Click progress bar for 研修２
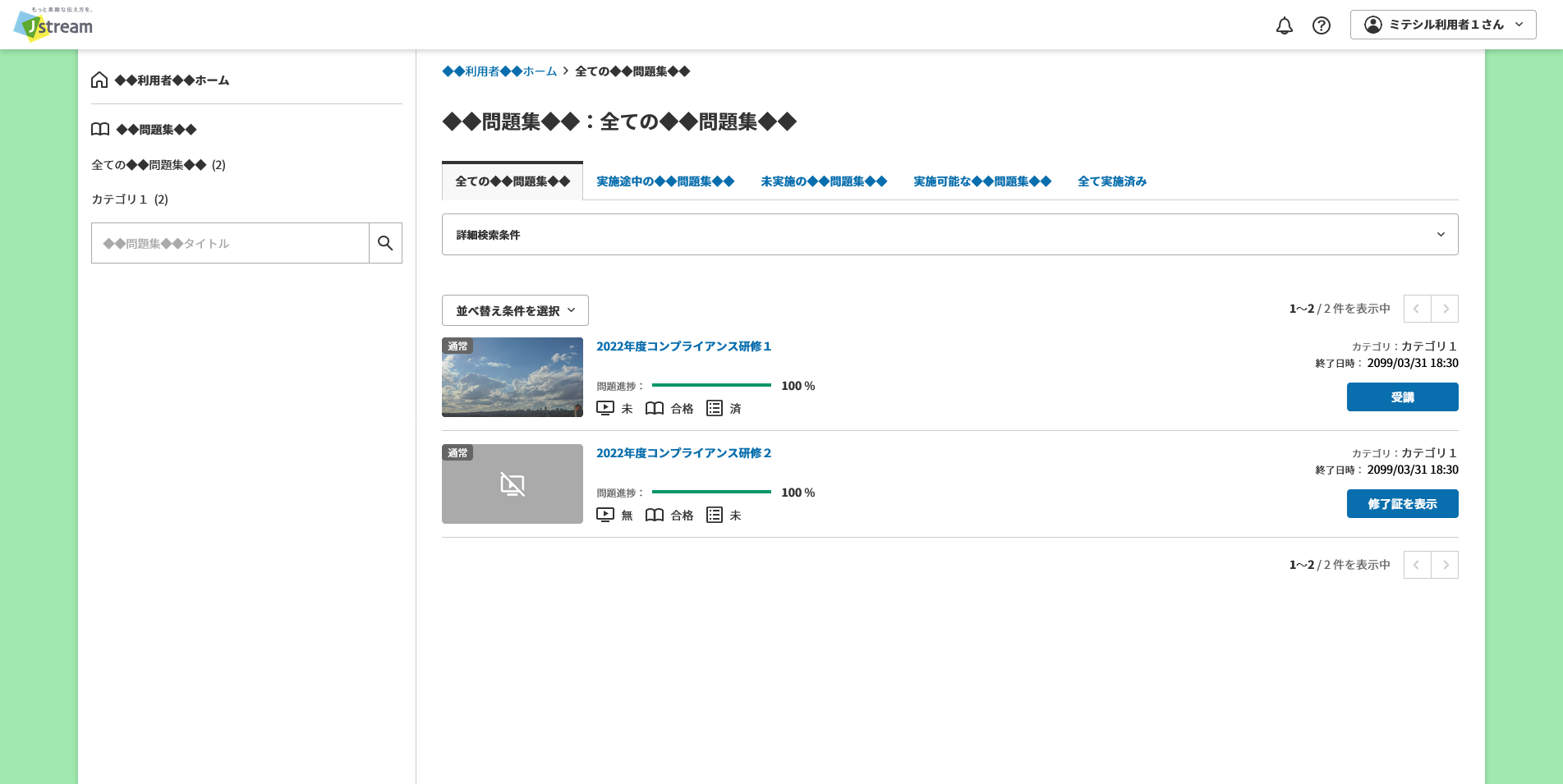The image size is (1563, 784). click(711, 492)
